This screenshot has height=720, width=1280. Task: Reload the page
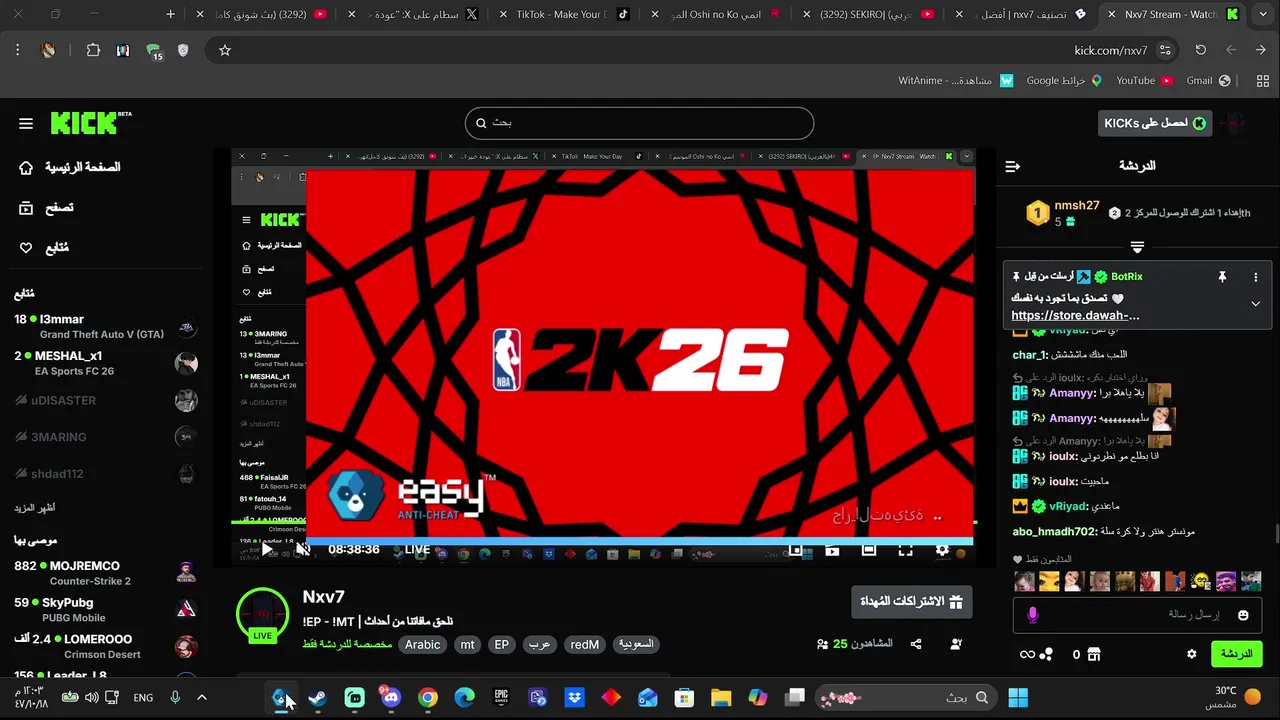[1201, 50]
